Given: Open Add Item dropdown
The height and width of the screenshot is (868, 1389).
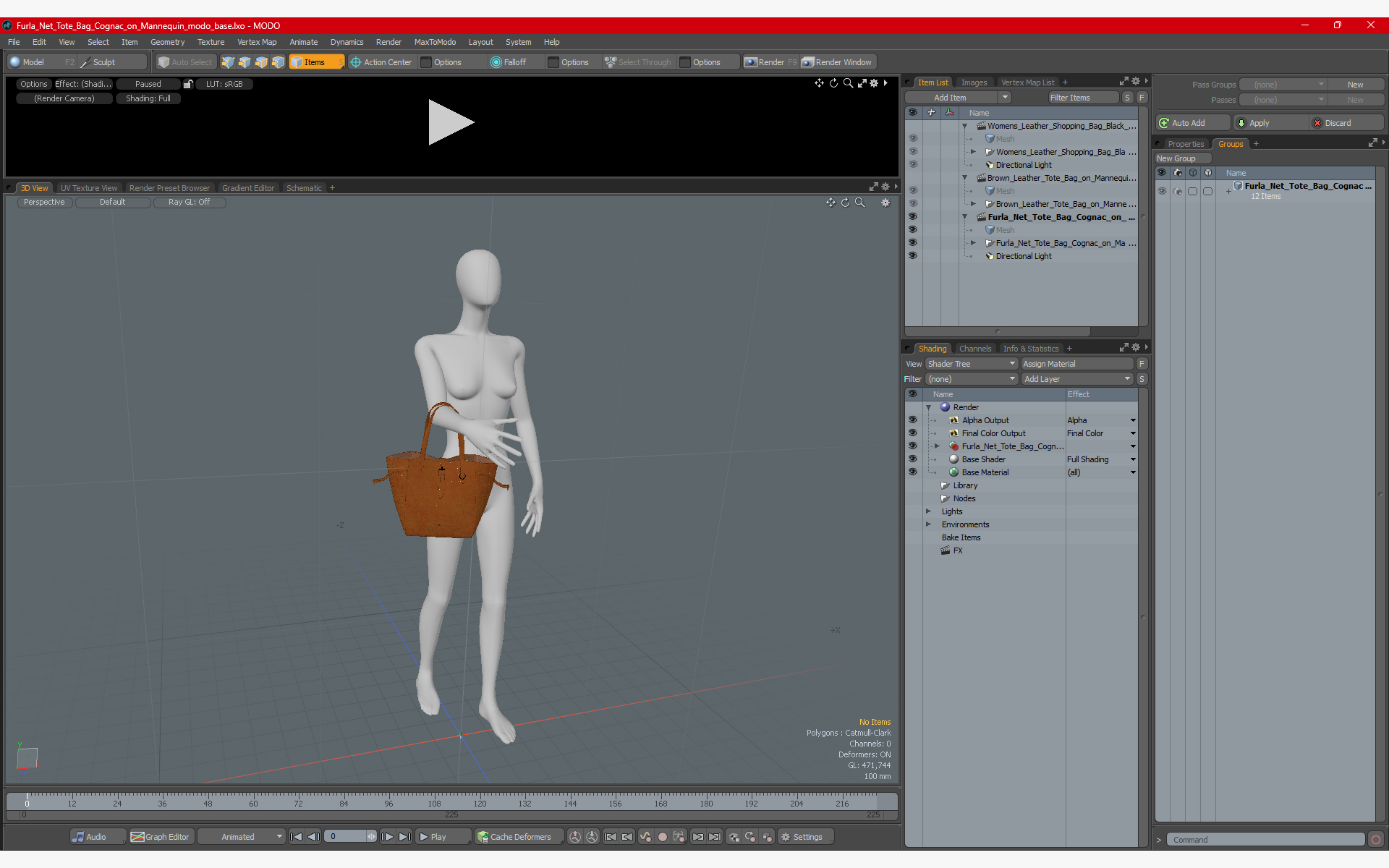Looking at the screenshot, I should click(1005, 98).
